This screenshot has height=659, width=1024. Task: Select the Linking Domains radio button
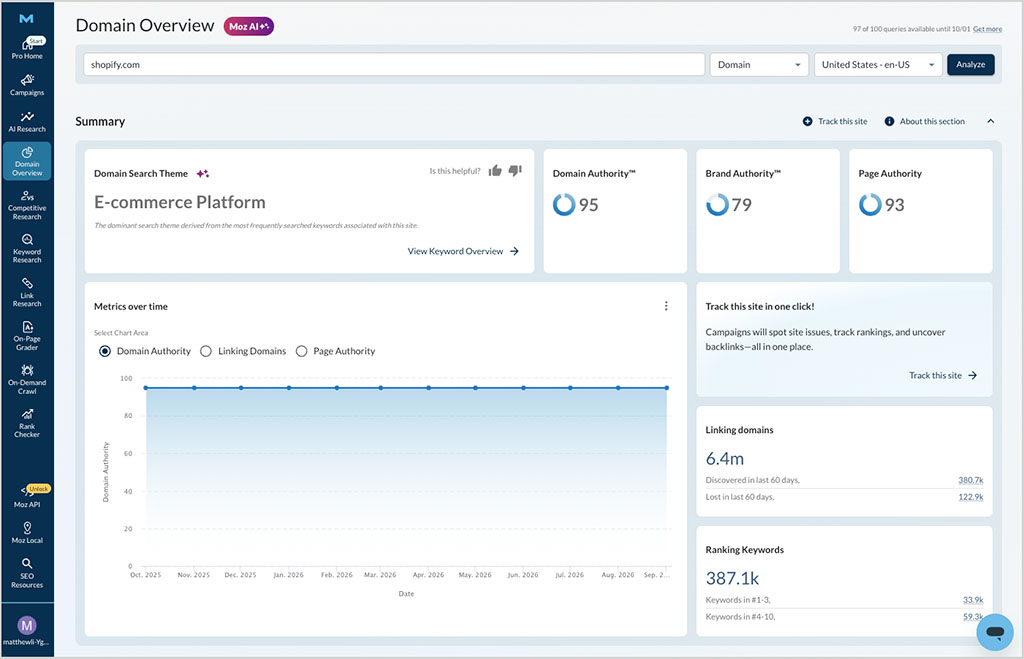pos(206,351)
